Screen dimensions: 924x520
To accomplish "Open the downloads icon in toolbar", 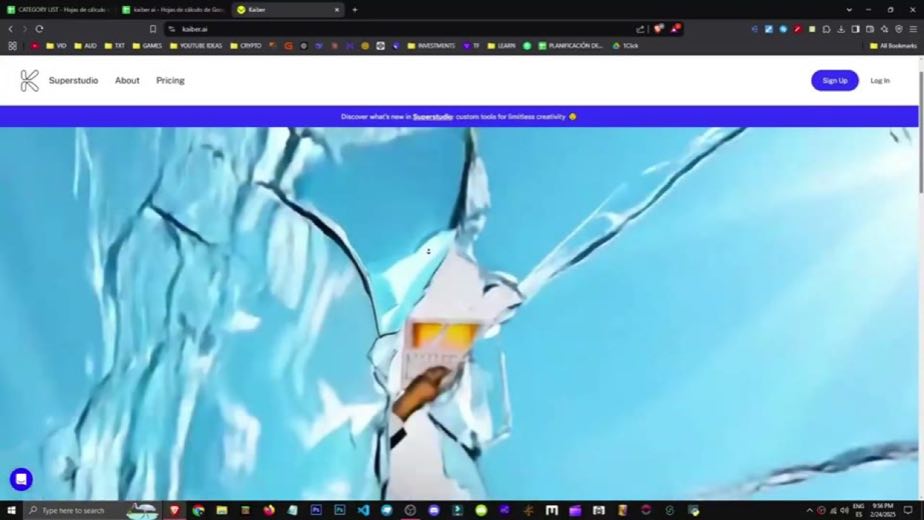I will (x=841, y=29).
